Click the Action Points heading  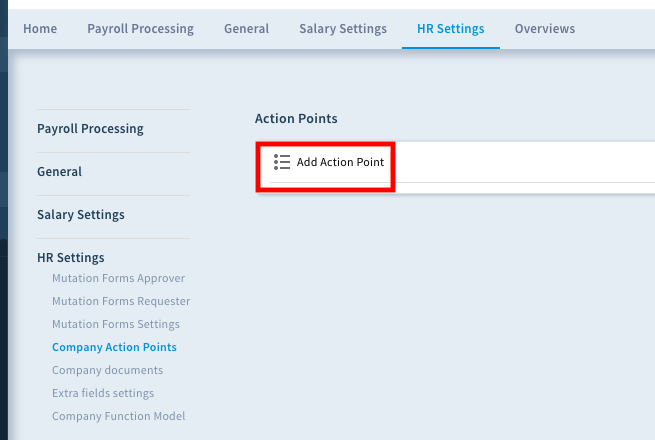(296, 118)
